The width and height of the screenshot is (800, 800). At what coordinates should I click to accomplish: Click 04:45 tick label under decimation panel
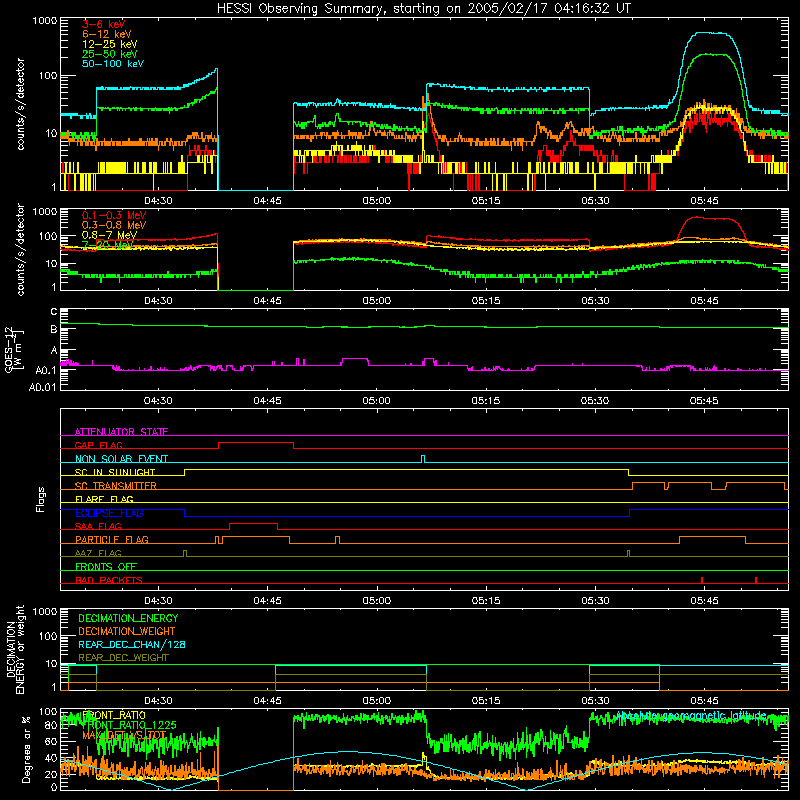267,701
